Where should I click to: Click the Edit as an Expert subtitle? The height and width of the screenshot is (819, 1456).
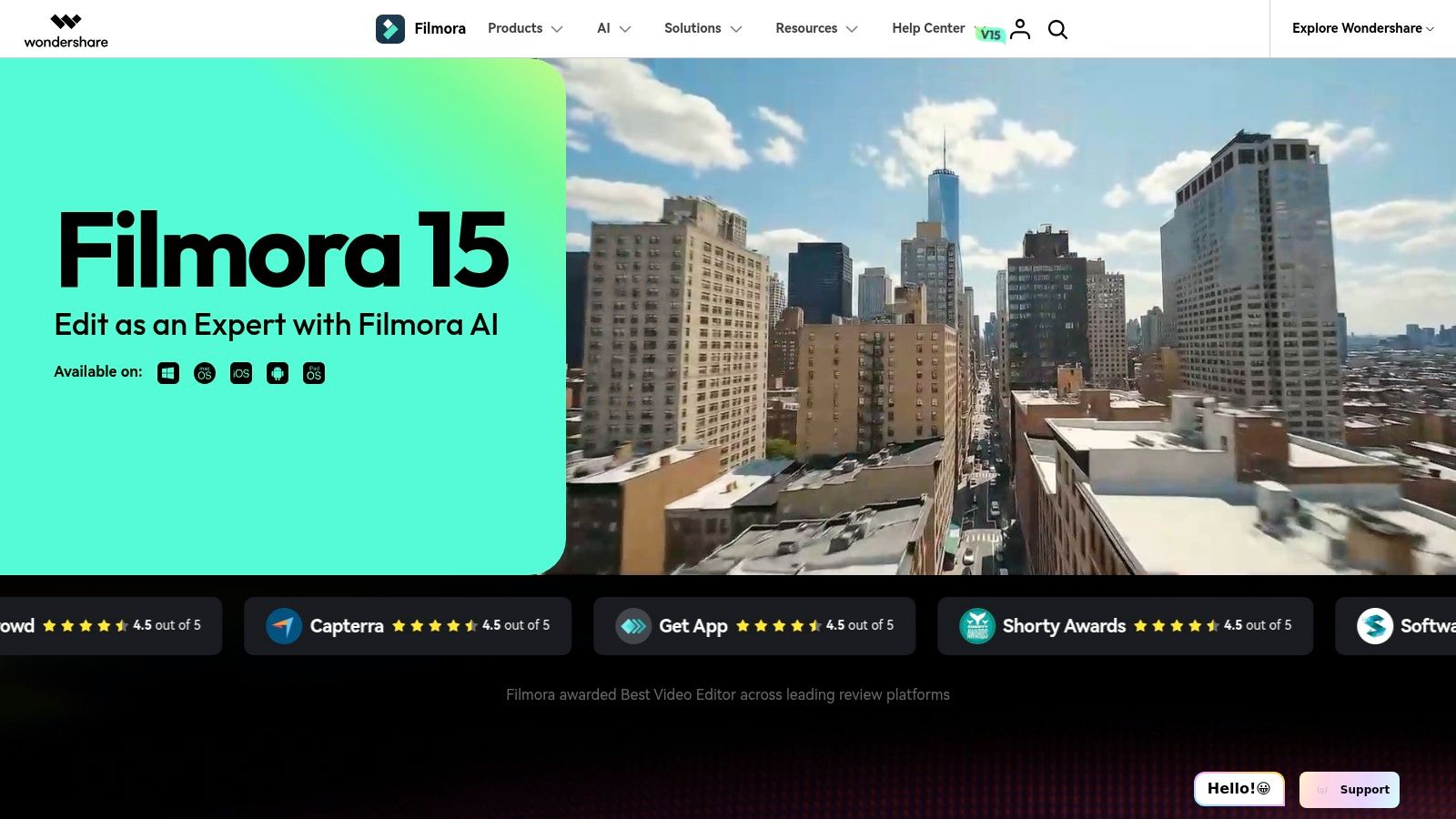tap(276, 325)
